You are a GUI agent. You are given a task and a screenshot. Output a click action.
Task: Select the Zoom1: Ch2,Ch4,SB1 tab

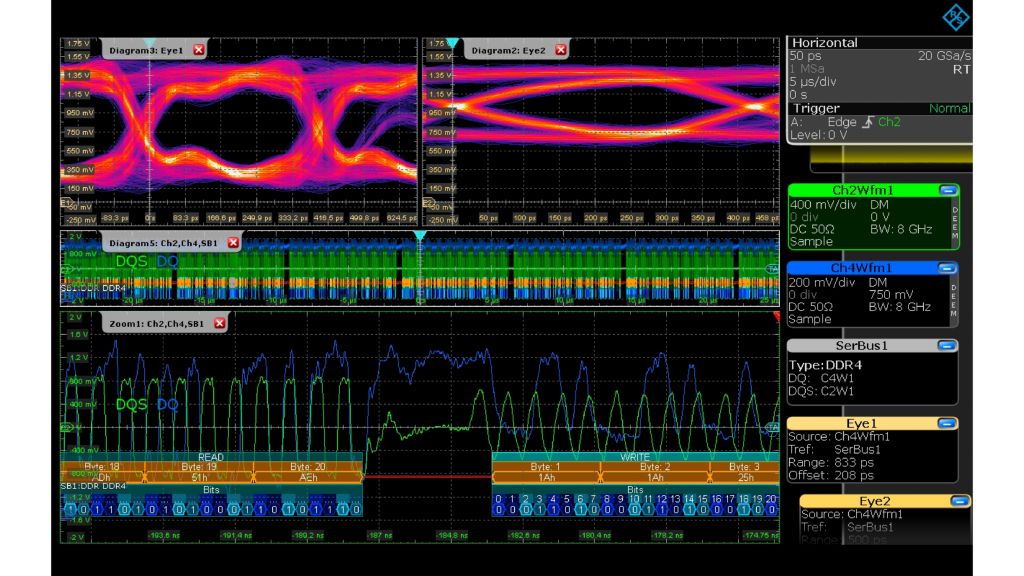click(x=157, y=323)
